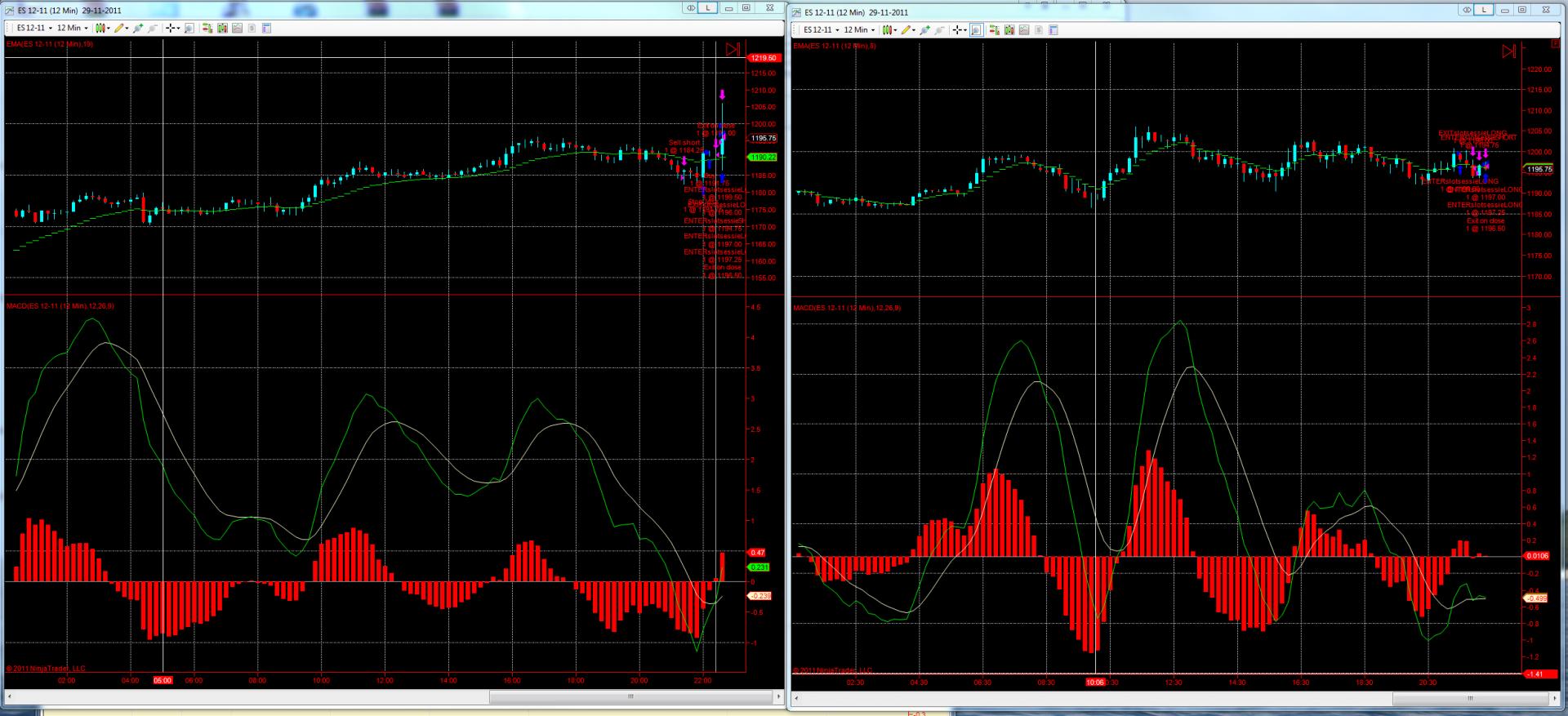Click the green 0.231 MACD value marker
Image resolution: width=1568 pixels, height=716 pixels.
[759, 567]
